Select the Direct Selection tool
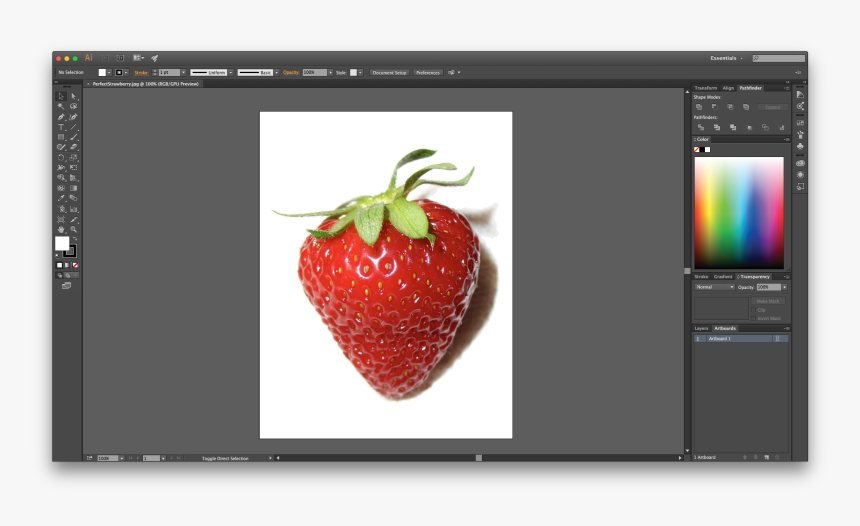Image resolution: width=860 pixels, height=526 pixels. [73, 96]
